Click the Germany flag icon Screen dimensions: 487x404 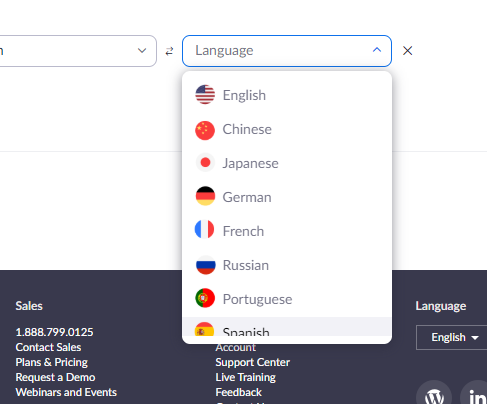click(x=205, y=196)
